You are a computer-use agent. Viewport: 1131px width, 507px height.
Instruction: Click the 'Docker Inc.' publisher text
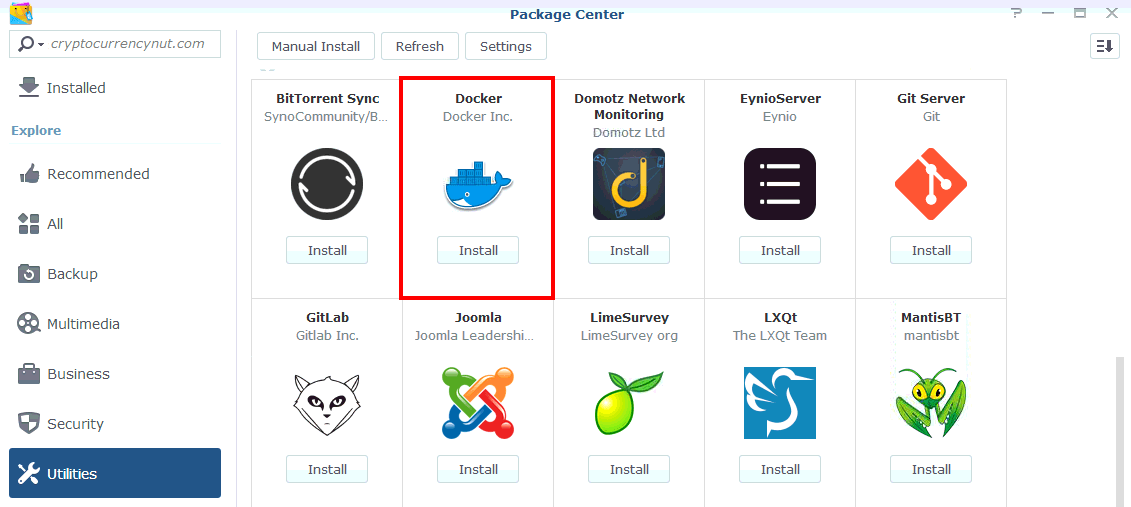point(478,116)
